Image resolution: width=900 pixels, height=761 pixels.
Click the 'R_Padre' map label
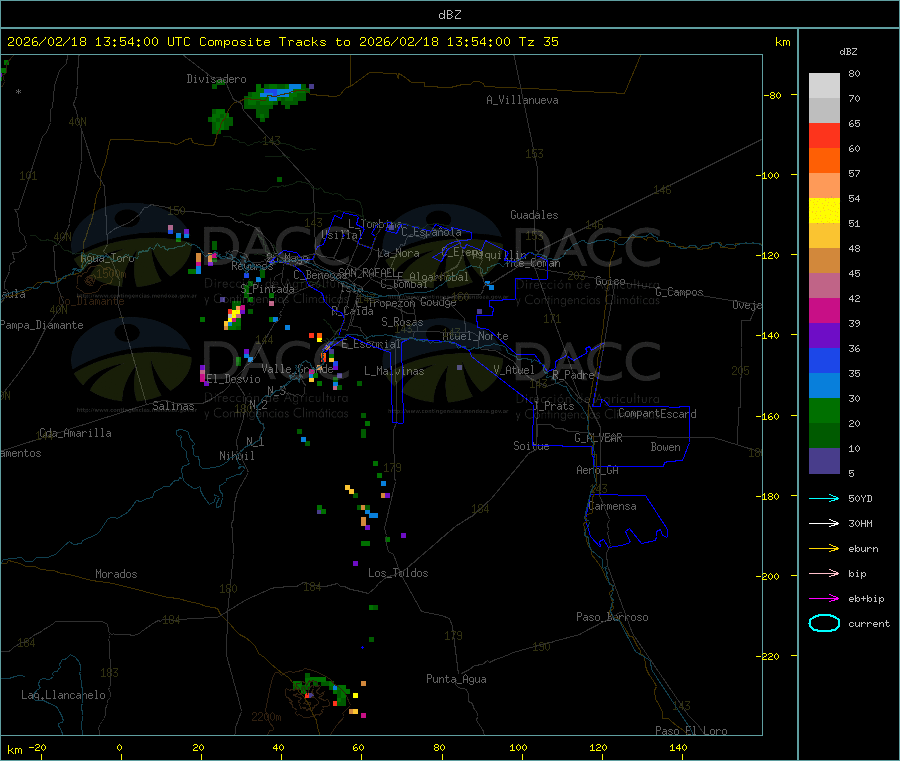[573, 375]
